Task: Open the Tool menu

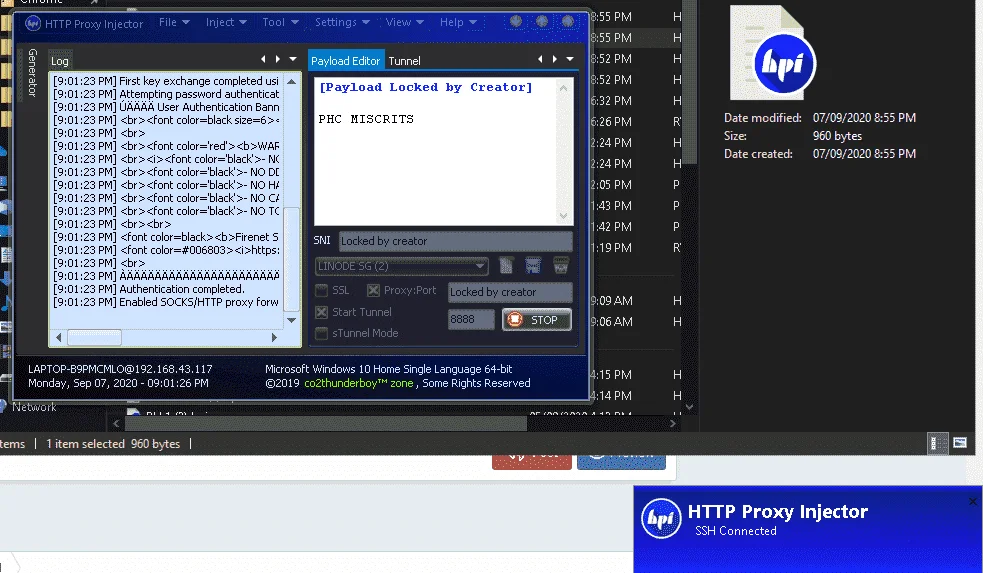Action: (280, 22)
